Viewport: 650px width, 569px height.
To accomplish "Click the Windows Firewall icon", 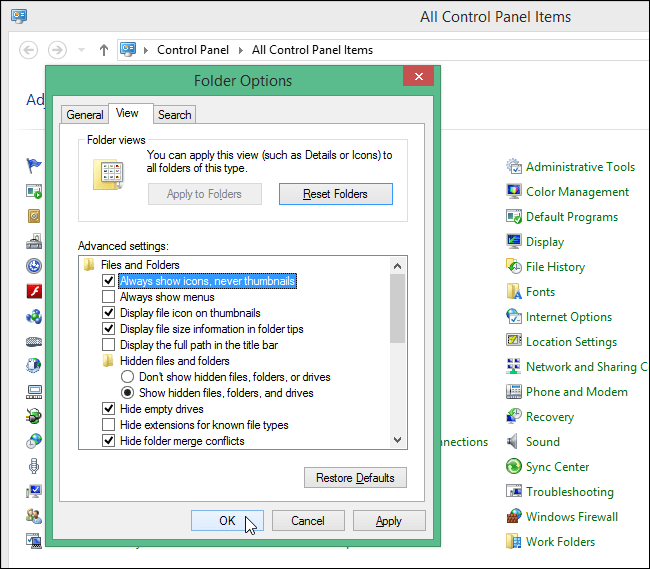I will [514, 517].
